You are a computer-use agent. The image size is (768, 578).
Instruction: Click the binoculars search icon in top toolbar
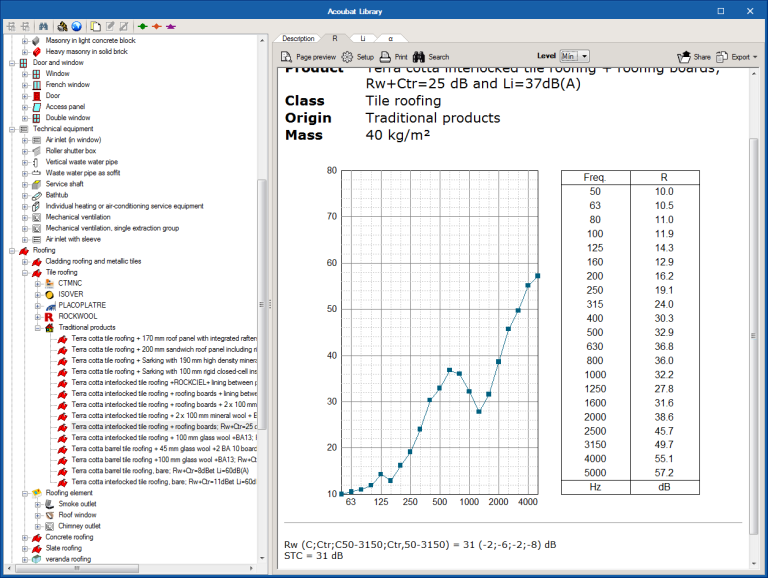(x=43, y=26)
